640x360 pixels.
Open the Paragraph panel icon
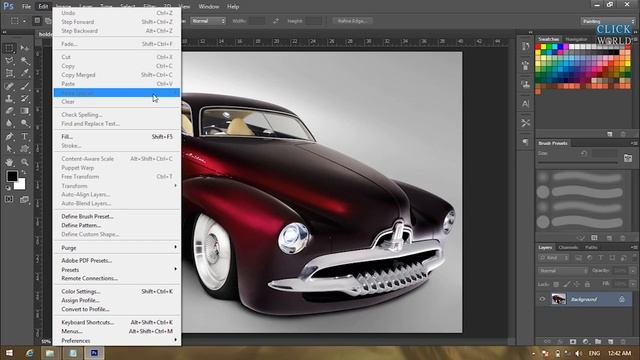coord(525,142)
